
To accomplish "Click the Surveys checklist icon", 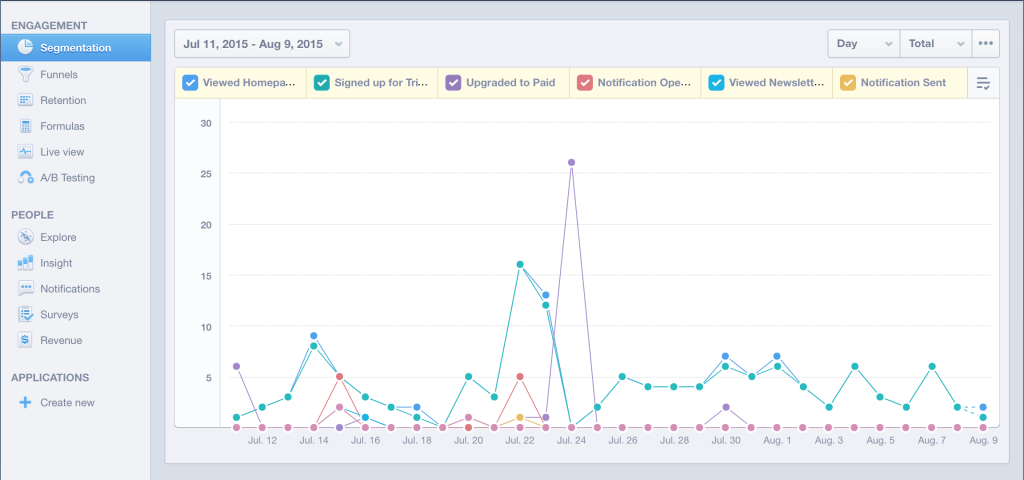I will coord(25,314).
